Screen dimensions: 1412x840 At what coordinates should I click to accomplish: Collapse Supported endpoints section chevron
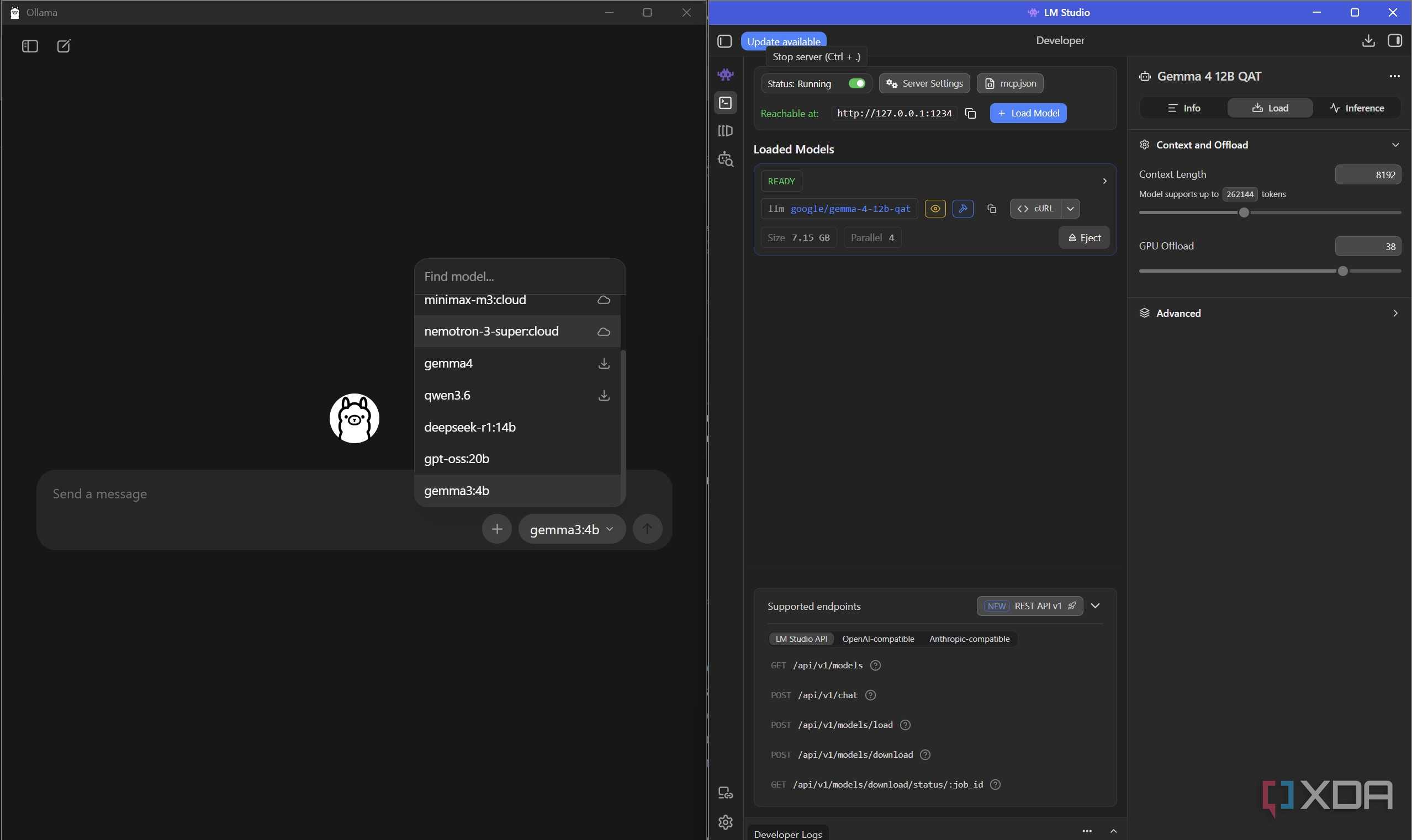point(1095,606)
